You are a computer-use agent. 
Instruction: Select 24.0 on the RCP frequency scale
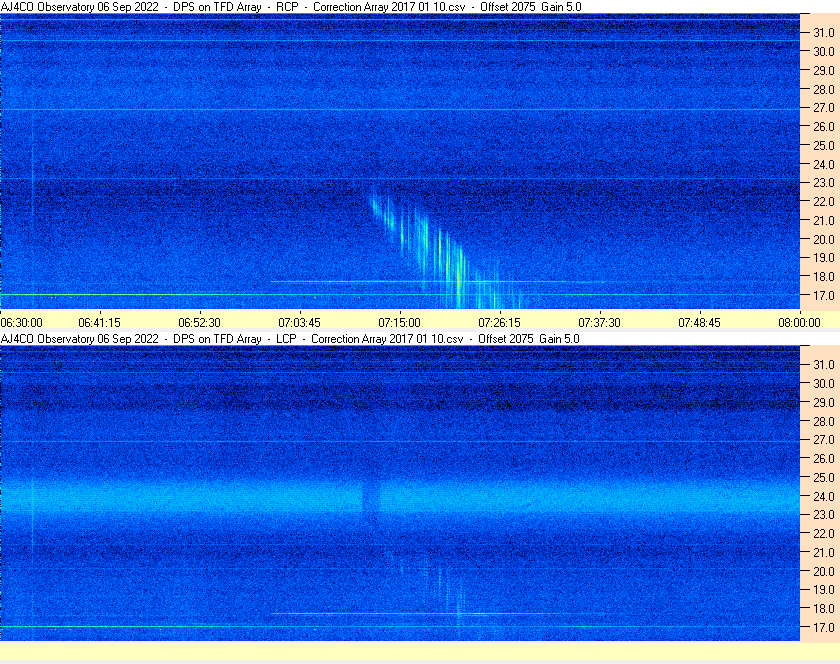click(824, 164)
